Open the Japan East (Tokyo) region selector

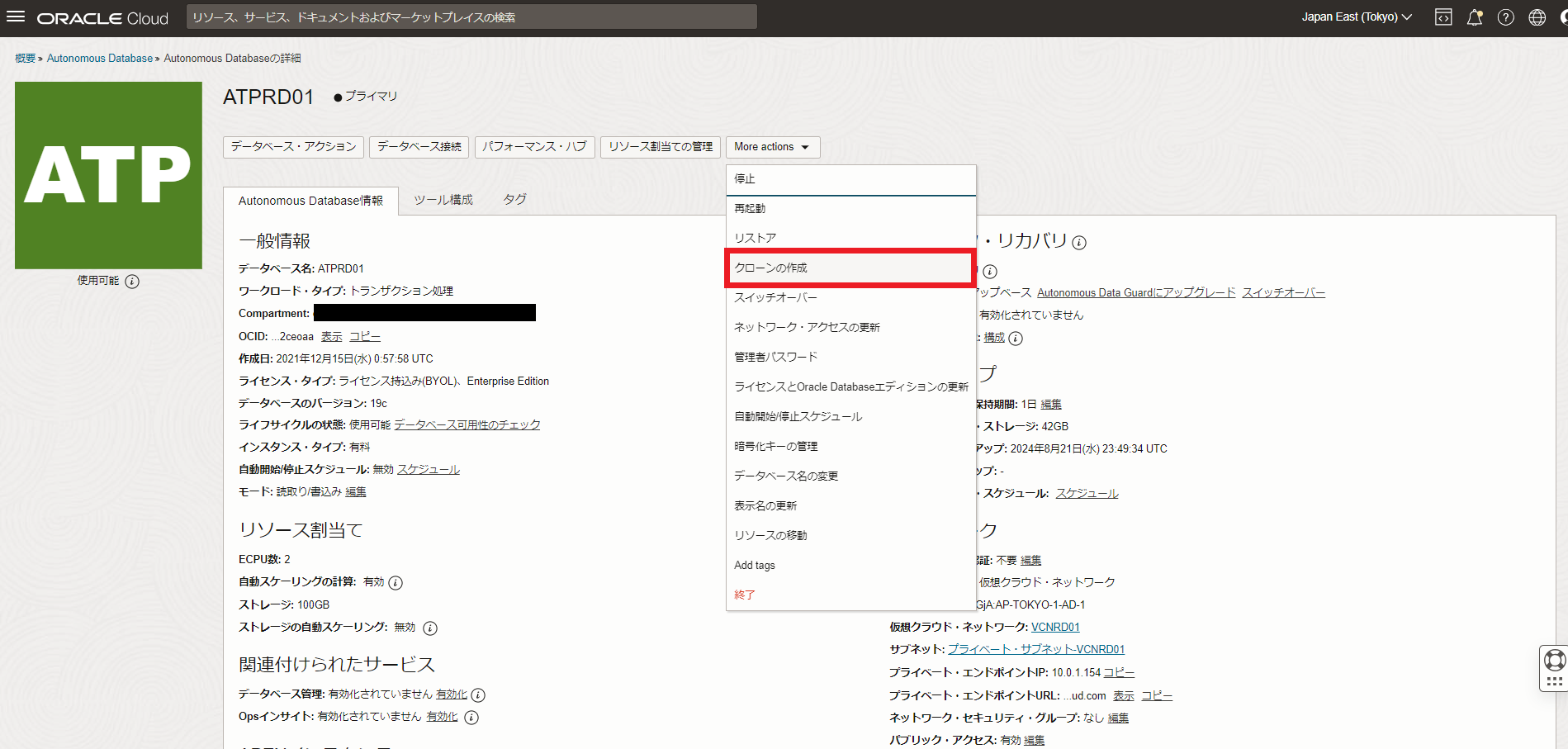pos(1356,16)
